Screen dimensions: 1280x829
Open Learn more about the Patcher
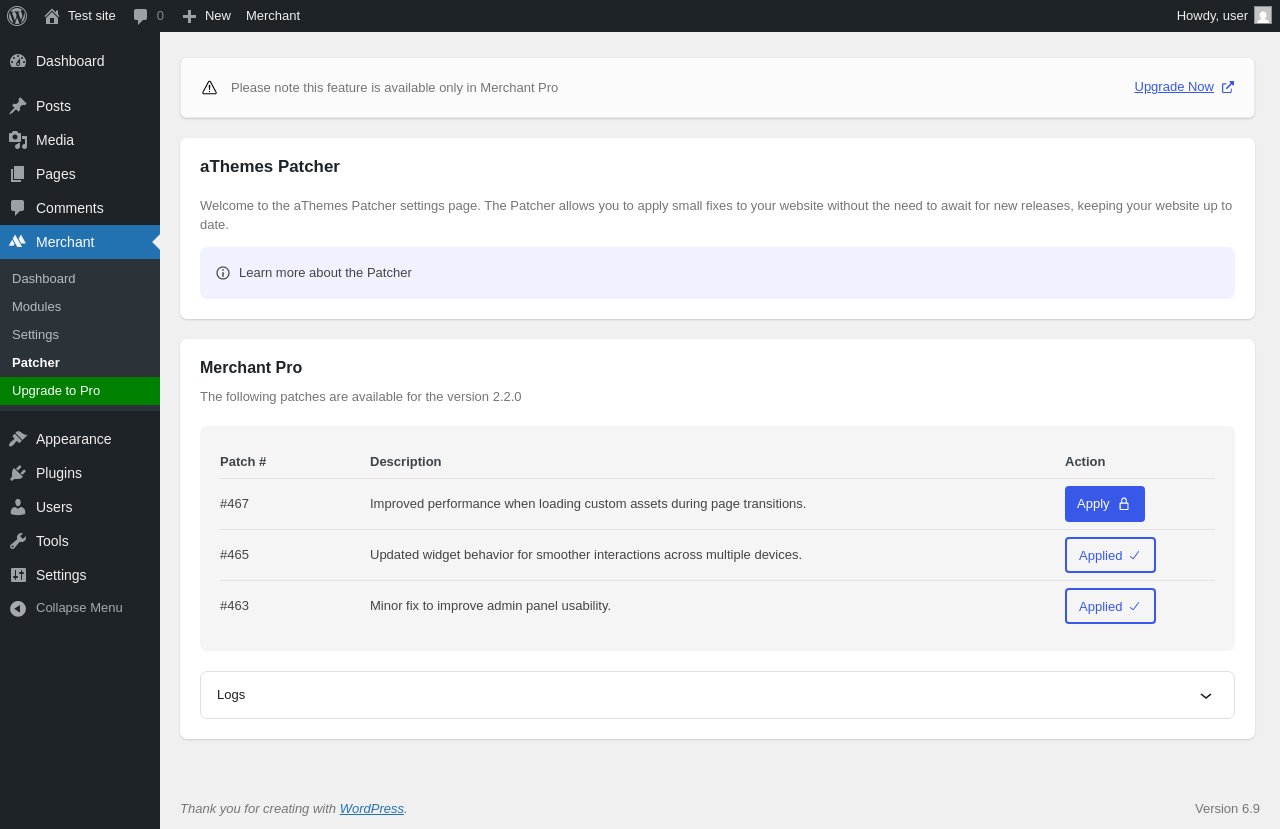pyautogui.click(x=325, y=273)
